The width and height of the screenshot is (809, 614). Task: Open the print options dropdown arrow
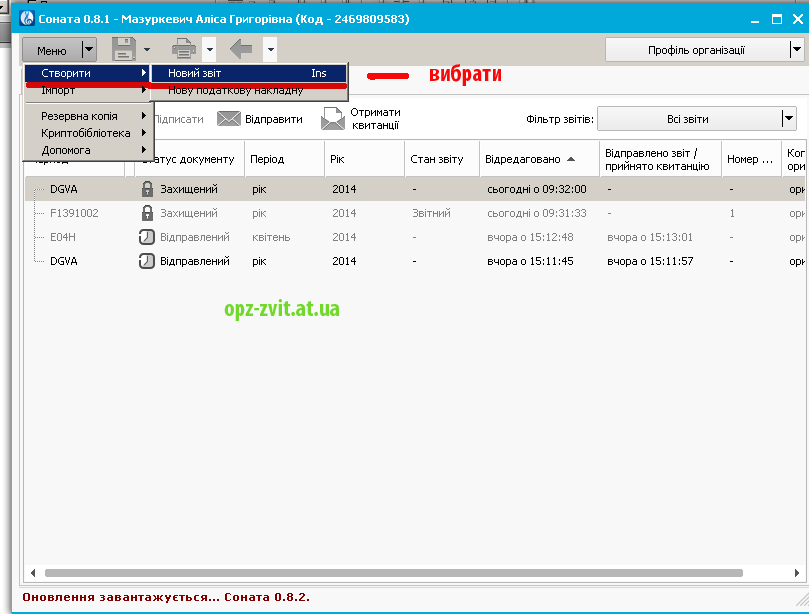coord(209,50)
